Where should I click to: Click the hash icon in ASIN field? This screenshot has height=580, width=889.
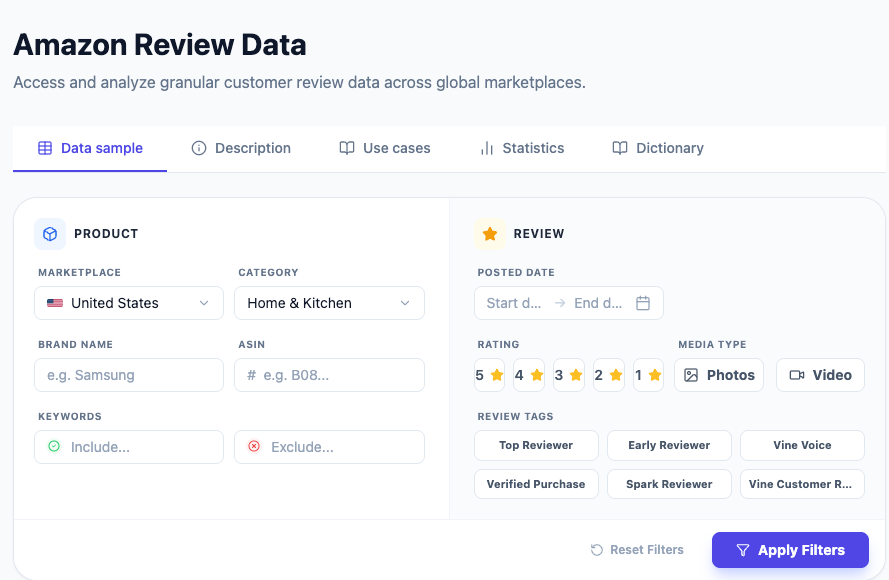coord(252,375)
